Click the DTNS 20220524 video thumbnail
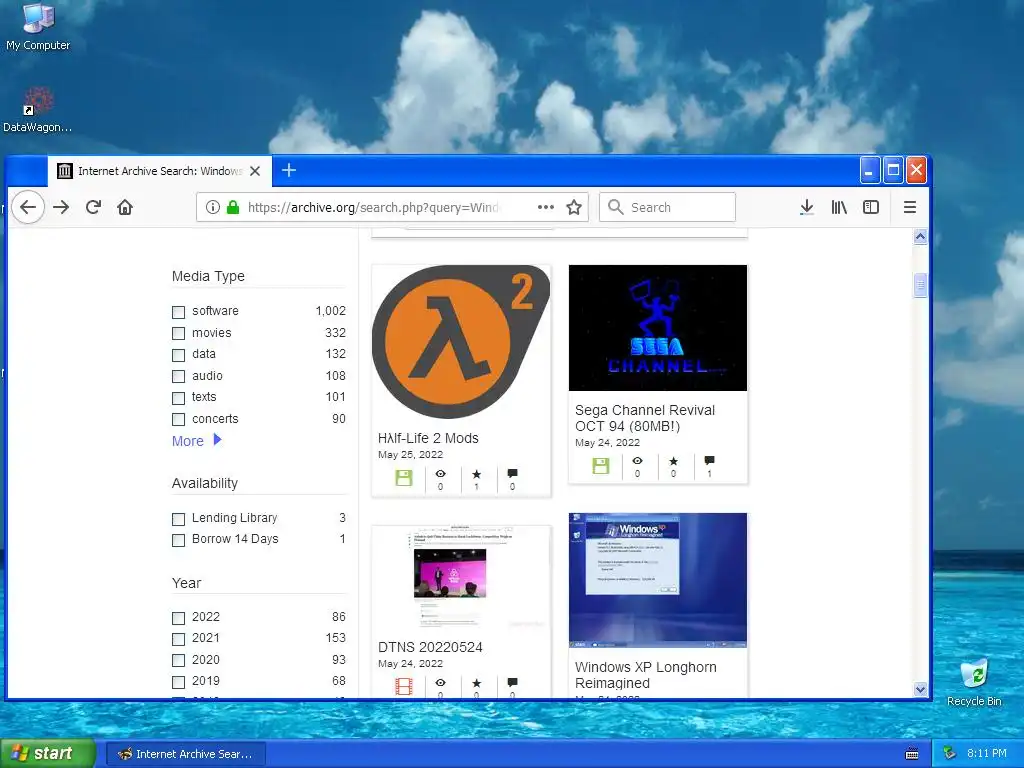The image size is (1024, 768). coord(461,578)
